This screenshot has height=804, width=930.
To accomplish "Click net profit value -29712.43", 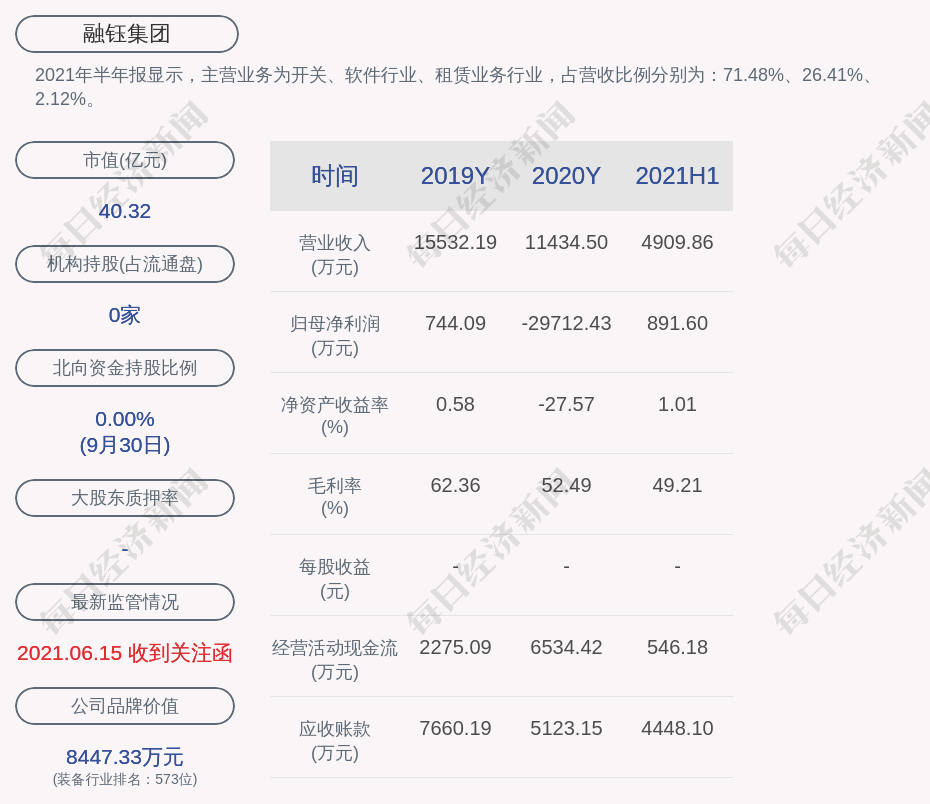I will (x=566, y=323).
